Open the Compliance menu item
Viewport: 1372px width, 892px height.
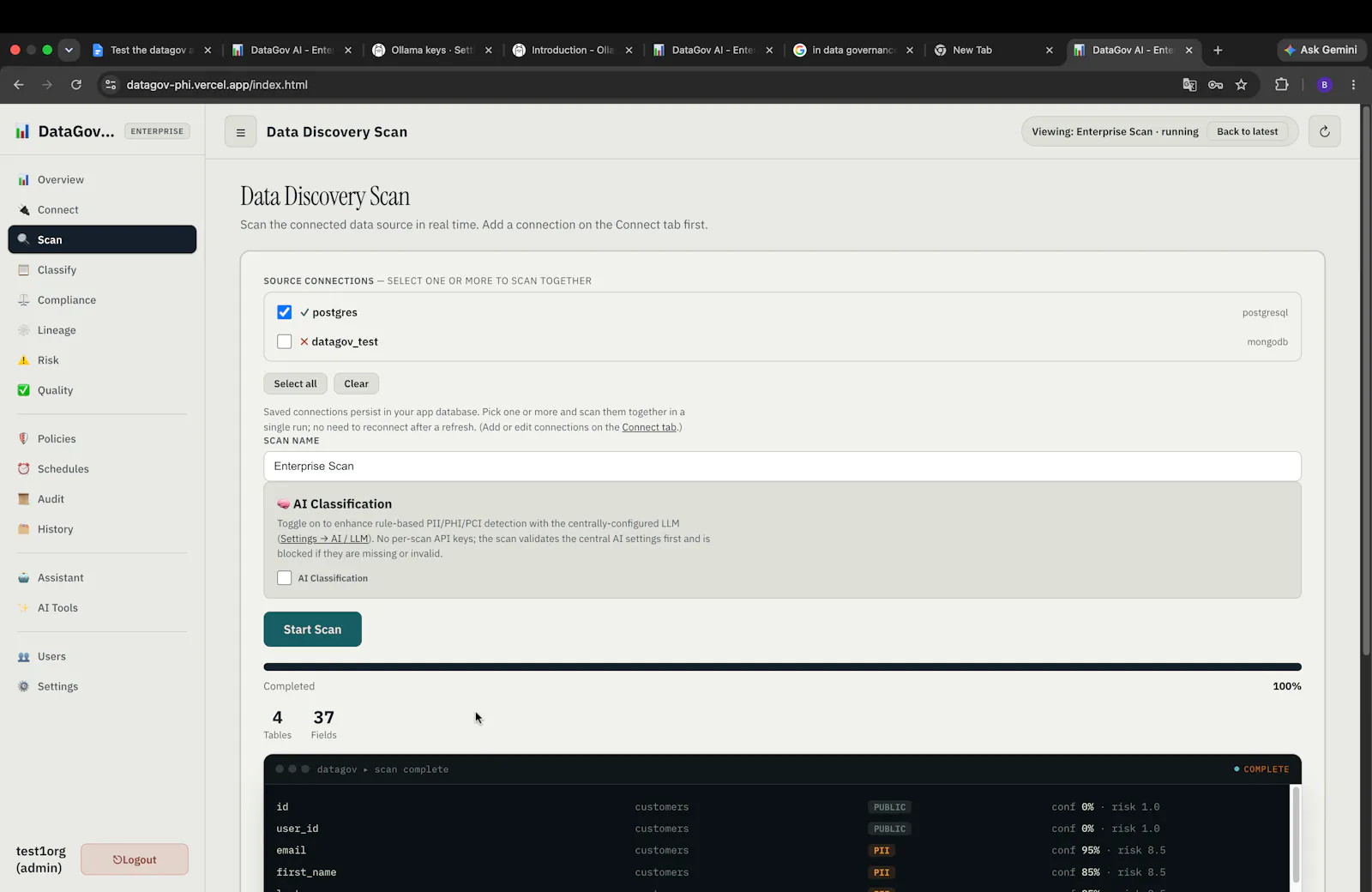pyautogui.click(x=102, y=300)
